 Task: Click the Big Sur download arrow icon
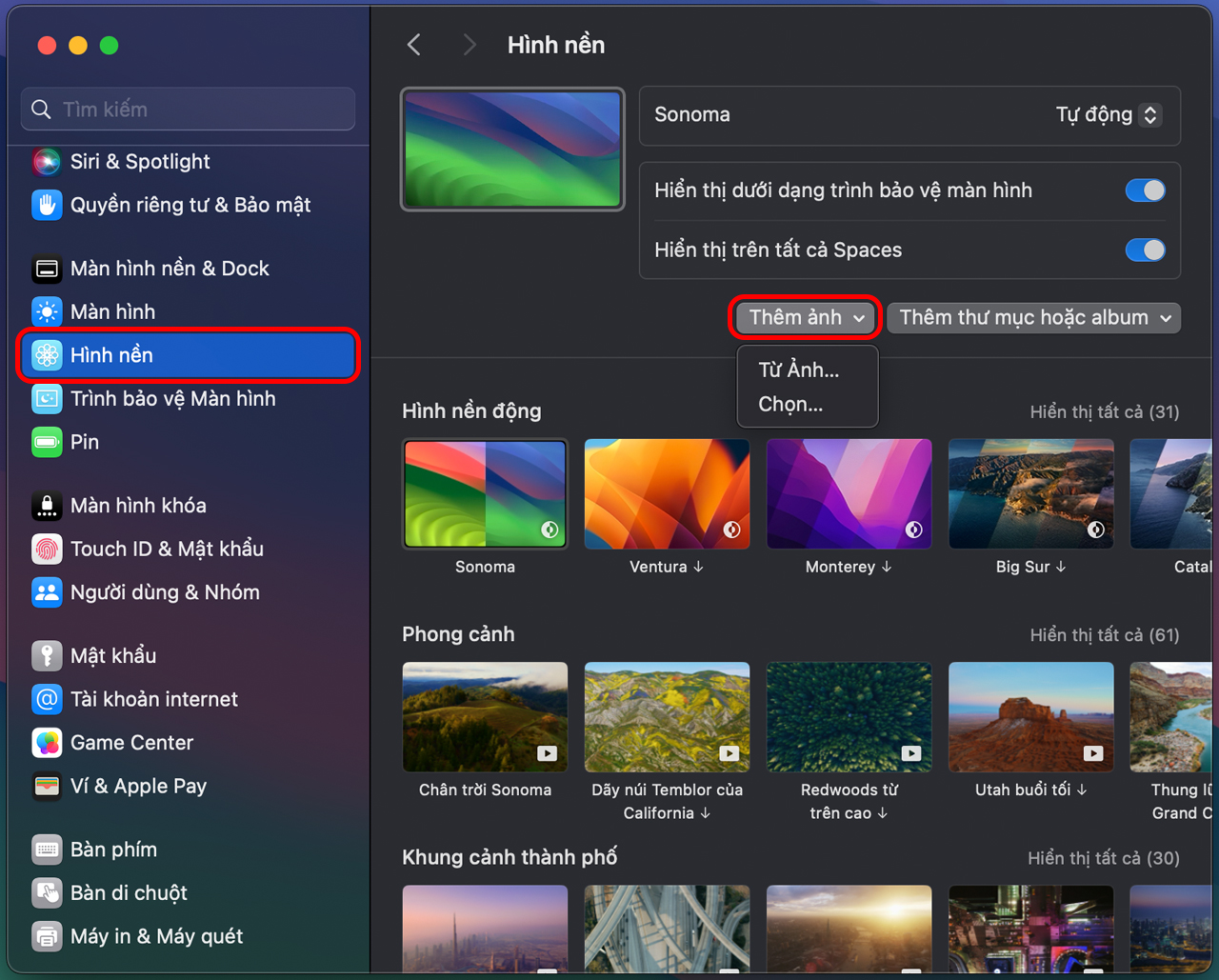click(1061, 567)
